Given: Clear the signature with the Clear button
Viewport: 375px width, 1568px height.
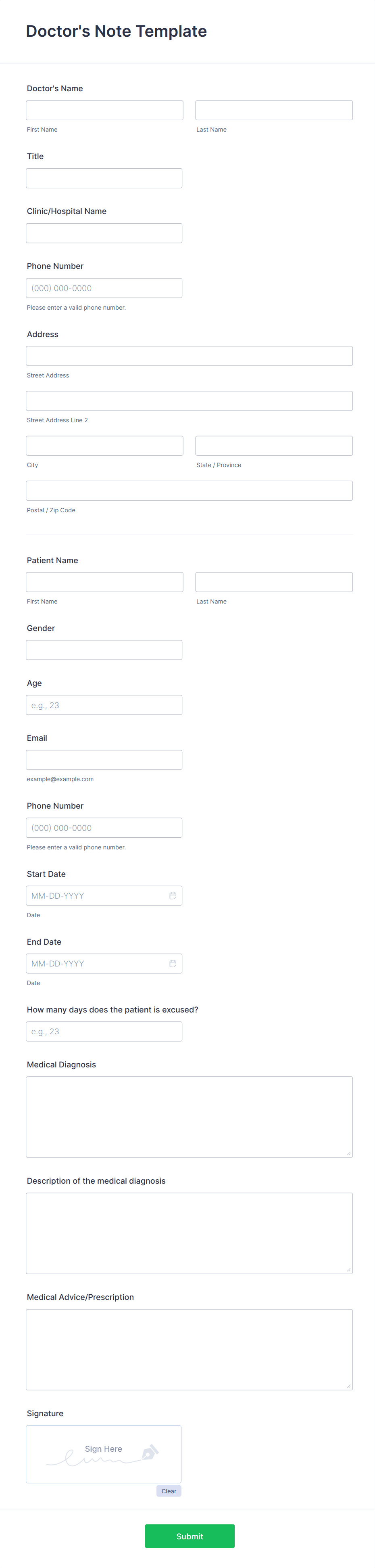Looking at the screenshot, I should 169,1491.
